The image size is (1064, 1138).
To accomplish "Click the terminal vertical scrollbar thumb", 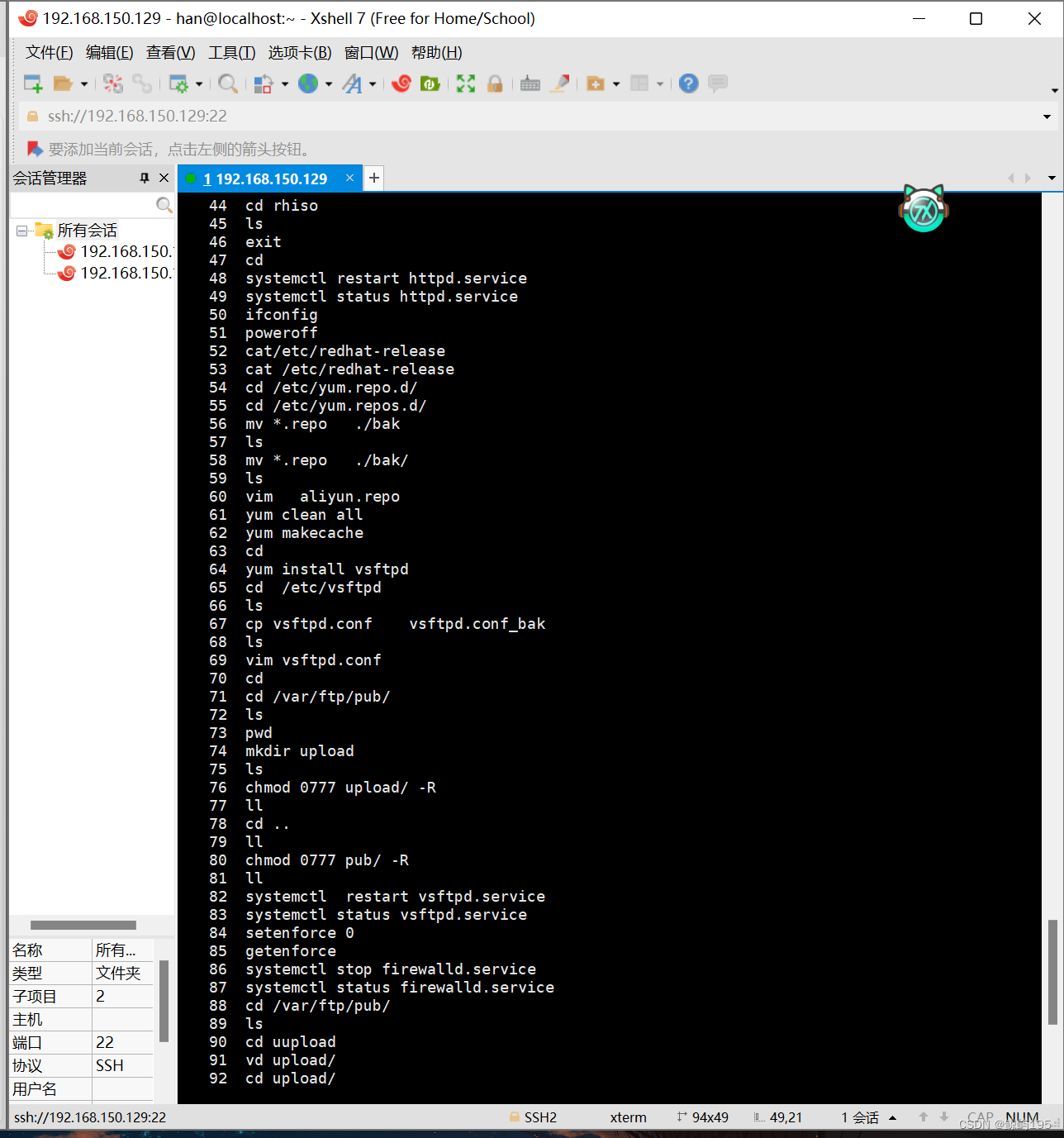I will coord(1052,972).
